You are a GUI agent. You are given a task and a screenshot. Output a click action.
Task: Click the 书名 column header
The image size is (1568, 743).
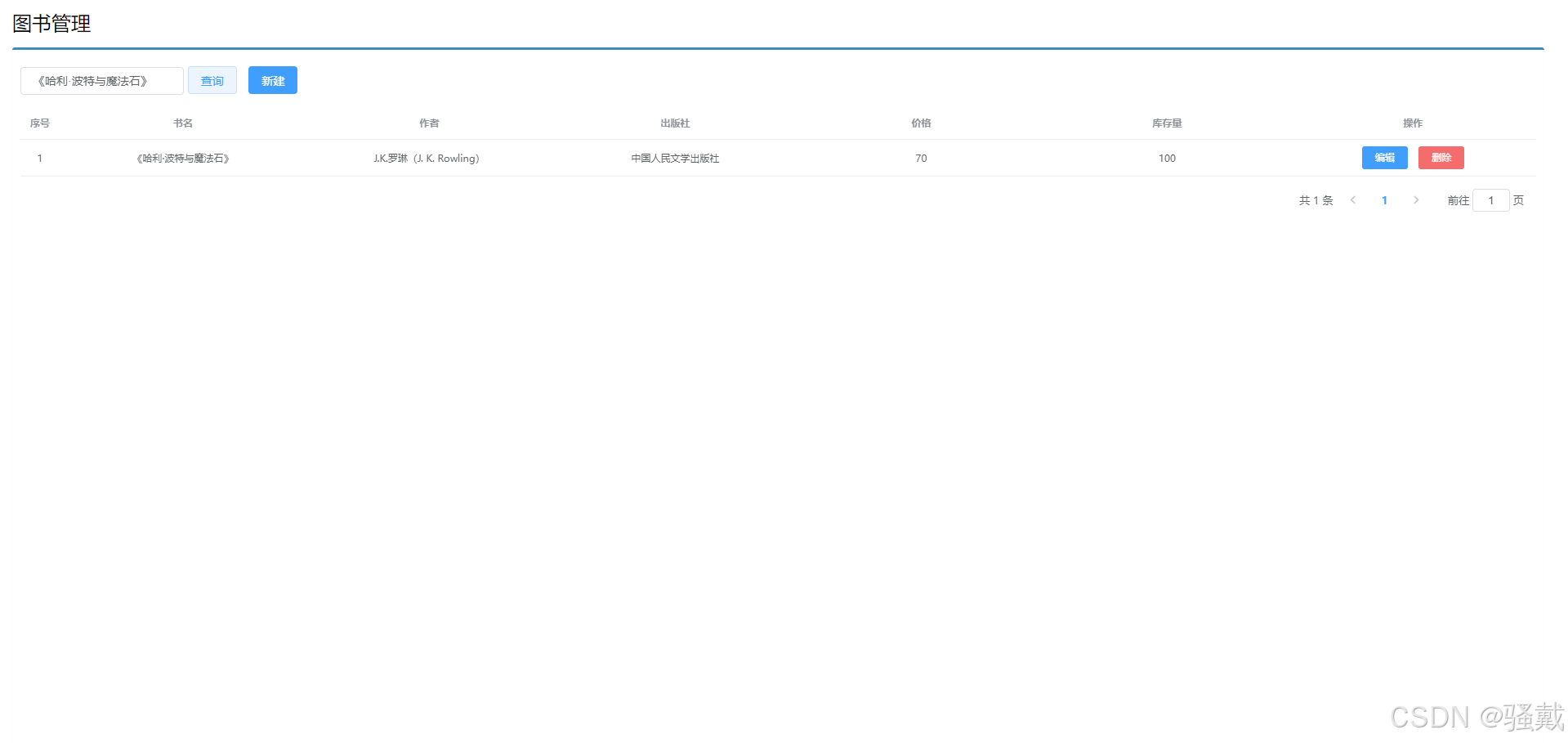click(x=183, y=123)
